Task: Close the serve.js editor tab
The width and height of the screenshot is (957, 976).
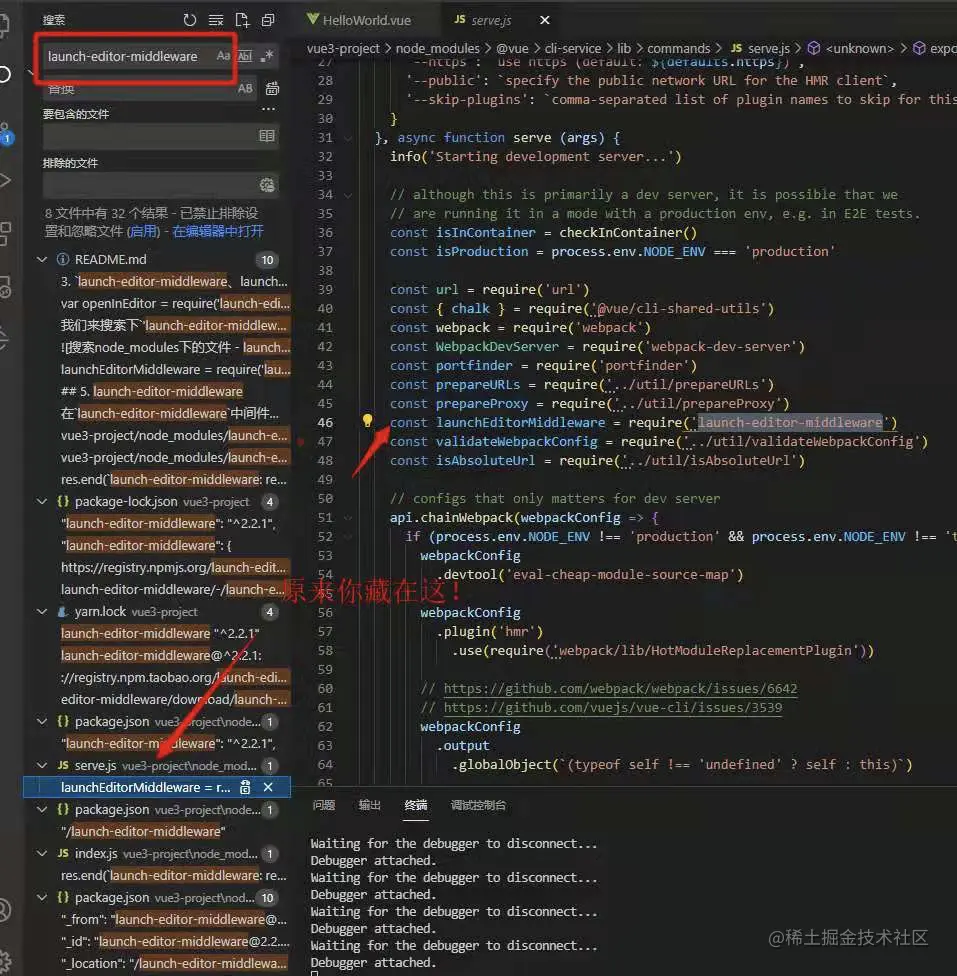Action: (545, 20)
